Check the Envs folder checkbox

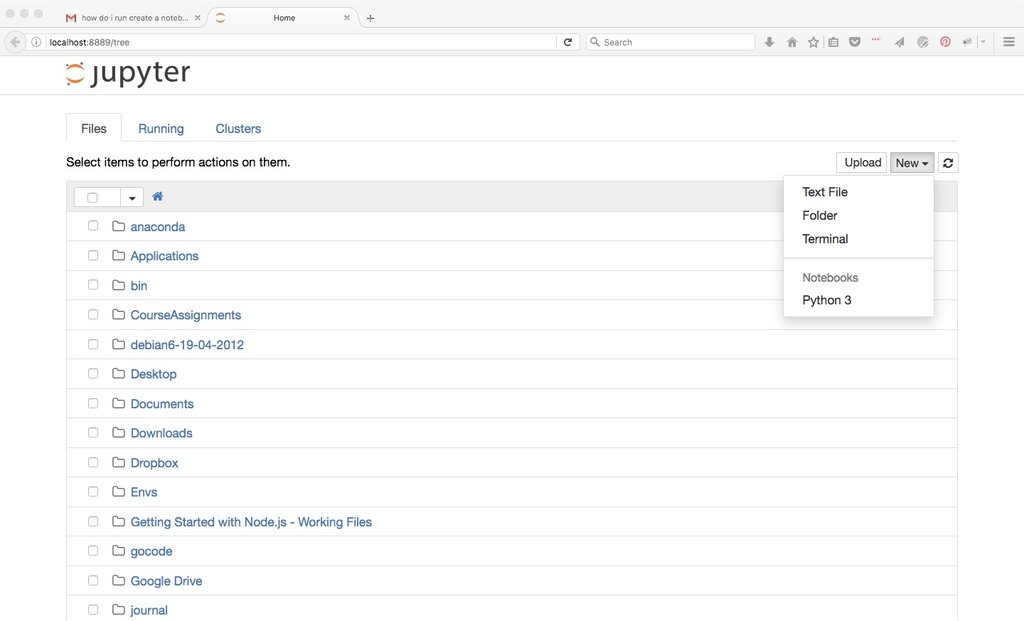click(93, 491)
